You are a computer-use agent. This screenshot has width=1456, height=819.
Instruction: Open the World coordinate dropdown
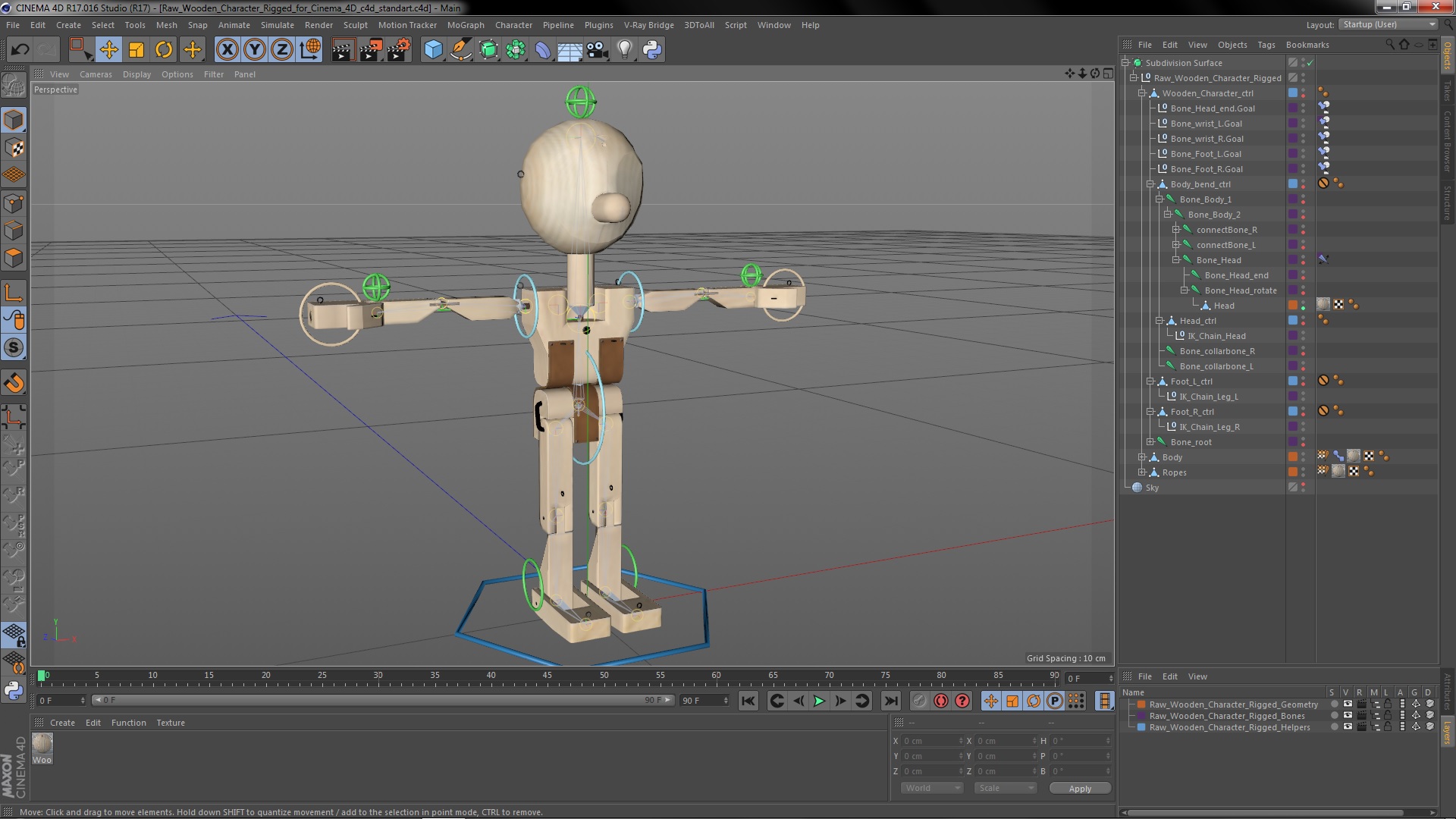click(932, 788)
